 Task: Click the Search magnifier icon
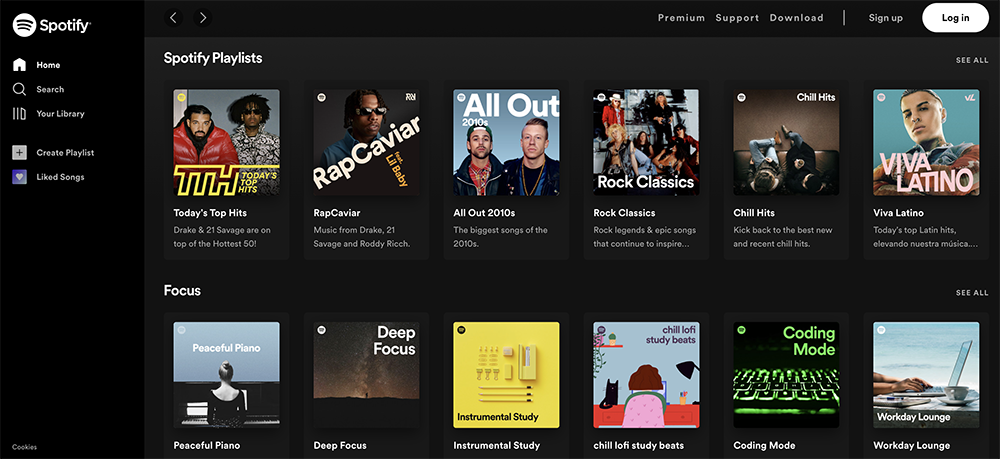point(20,89)
